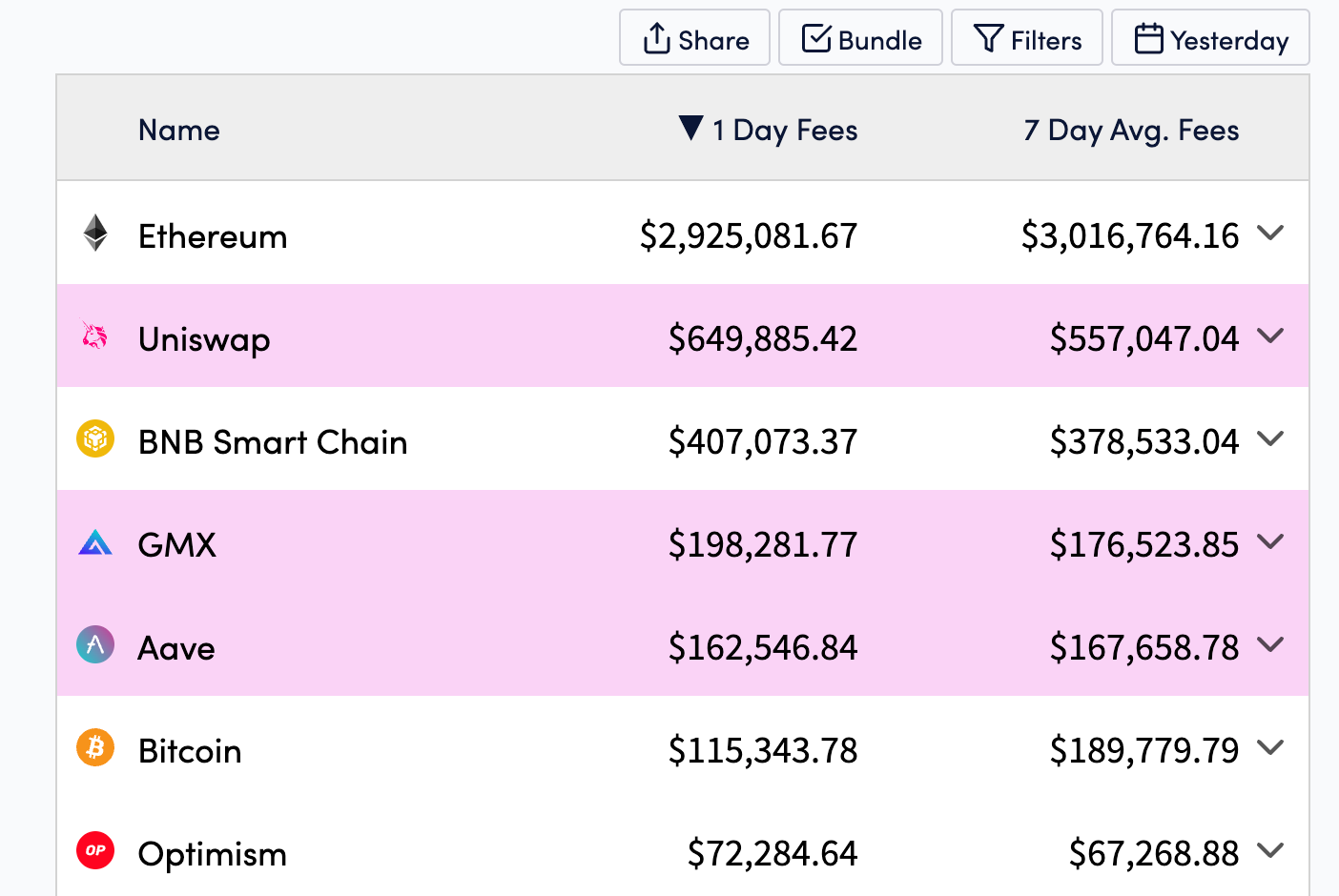Expand the Bitcoin row chevron

[x=1270, y=747]
